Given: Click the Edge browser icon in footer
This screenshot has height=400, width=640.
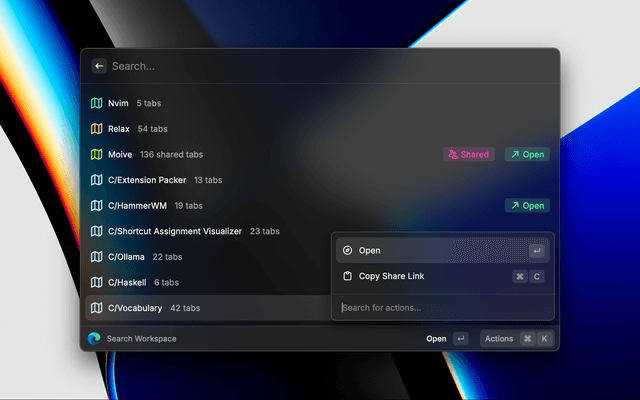Looking at the screenshot, I should 94,339.
